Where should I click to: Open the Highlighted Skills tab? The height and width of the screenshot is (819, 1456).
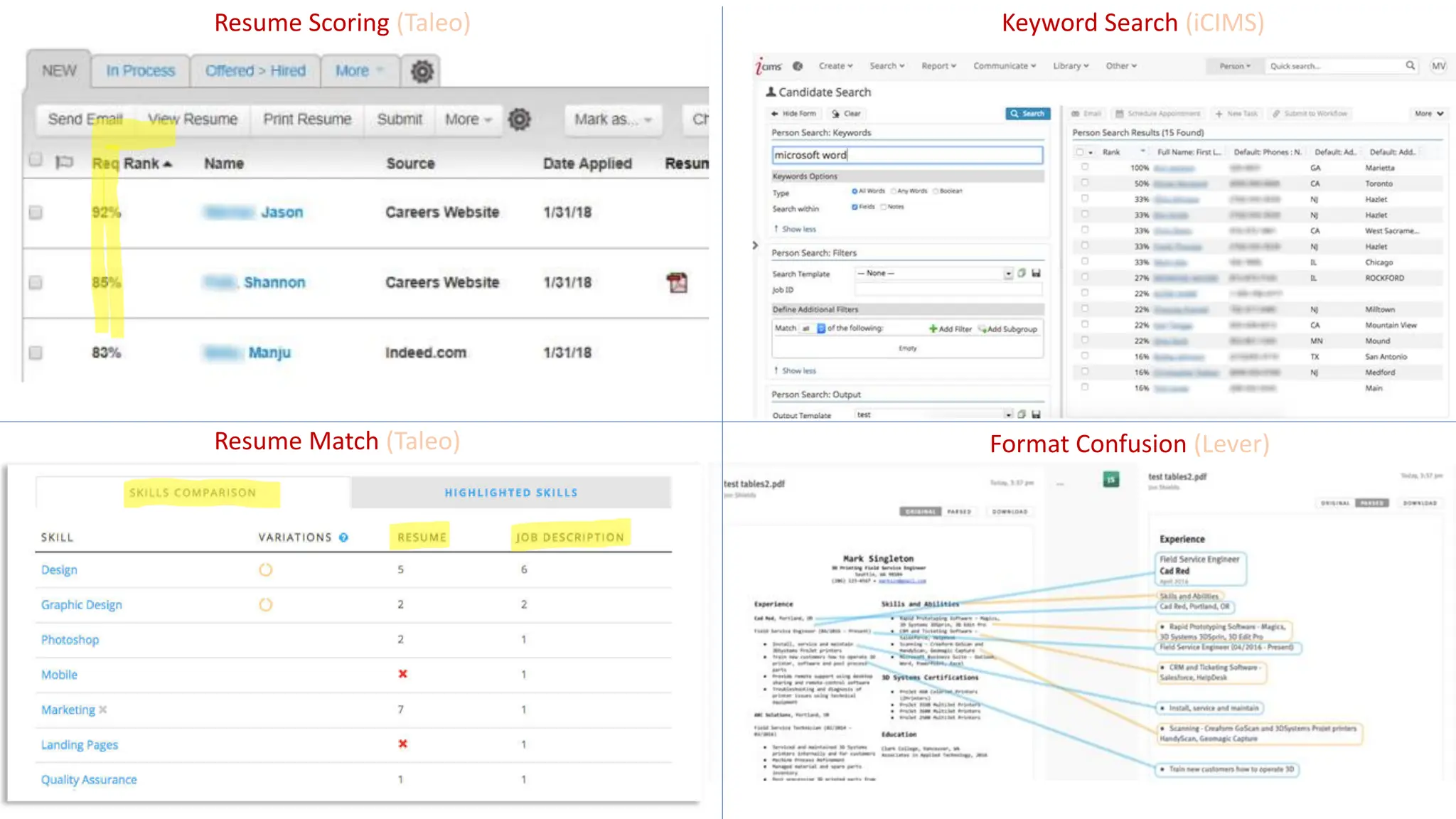tap(511, 493)
